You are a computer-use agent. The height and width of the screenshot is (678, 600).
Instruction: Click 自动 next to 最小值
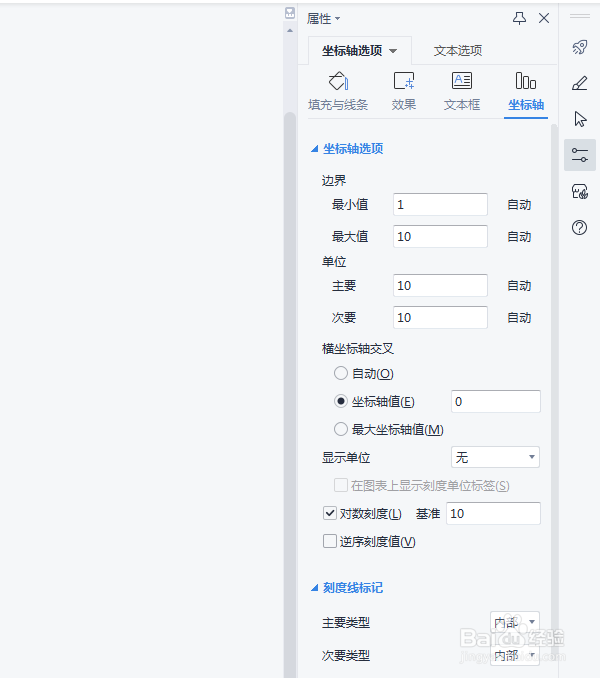click(x=519, y=205)
